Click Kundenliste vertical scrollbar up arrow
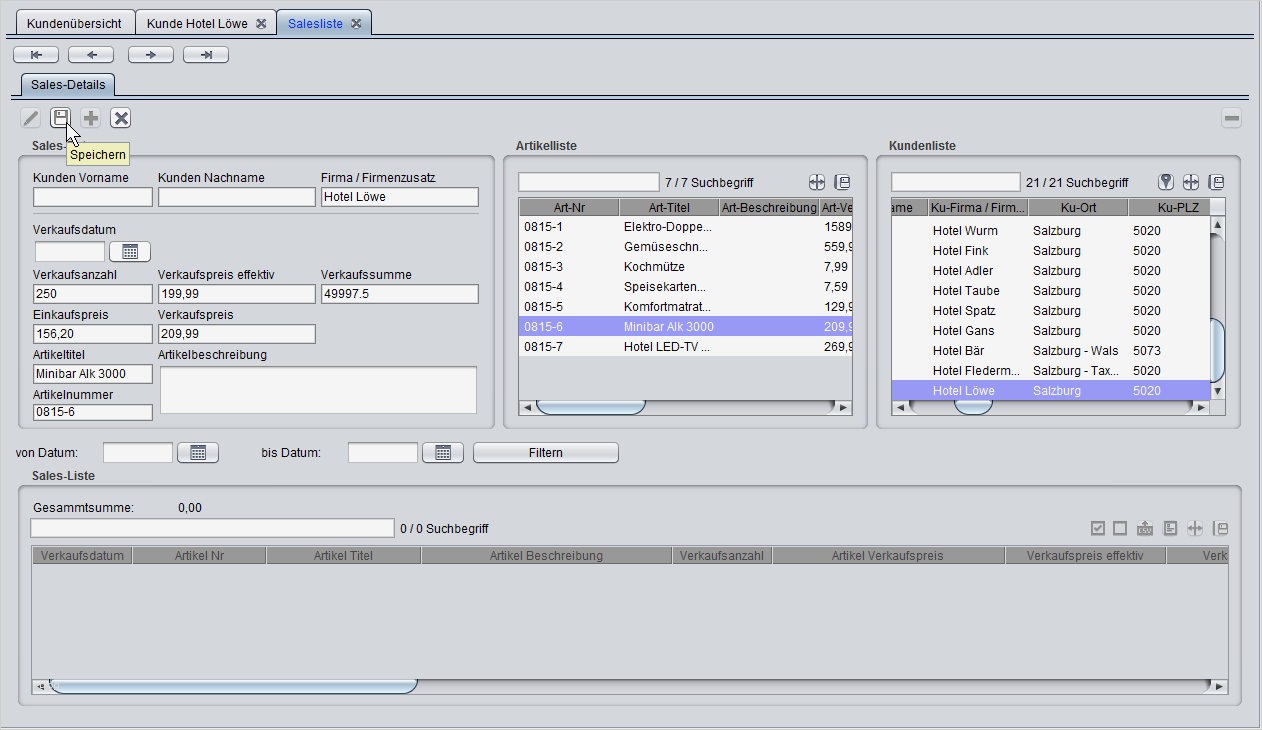The height and width of the screenshot is (730, 1262). click(1218, 225)
